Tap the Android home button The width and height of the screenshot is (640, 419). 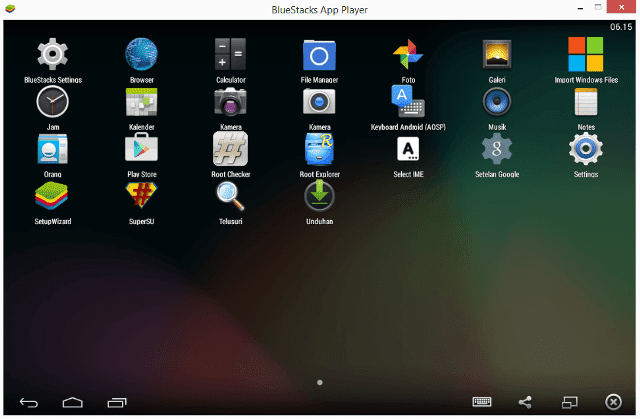coord(73,403)
